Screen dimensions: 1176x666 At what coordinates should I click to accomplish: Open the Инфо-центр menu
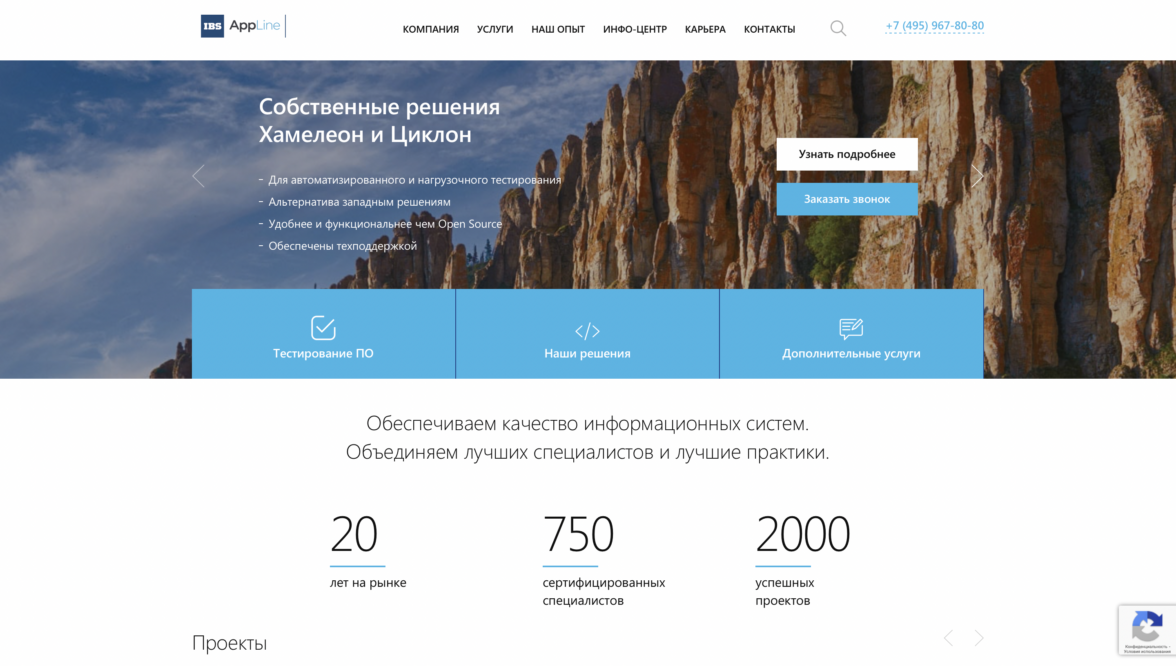pyautogui.click(x=635, y=30)
